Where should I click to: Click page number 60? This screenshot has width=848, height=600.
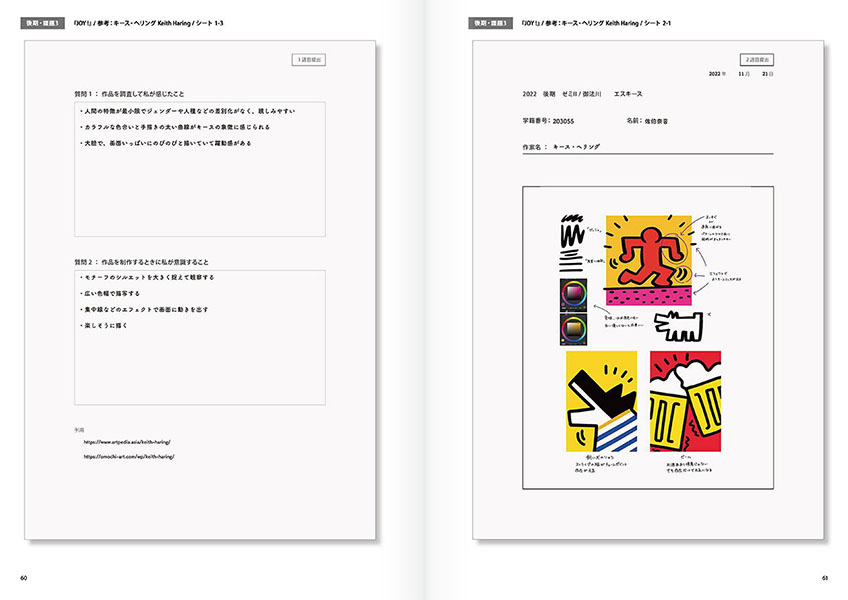pos(24,578)
